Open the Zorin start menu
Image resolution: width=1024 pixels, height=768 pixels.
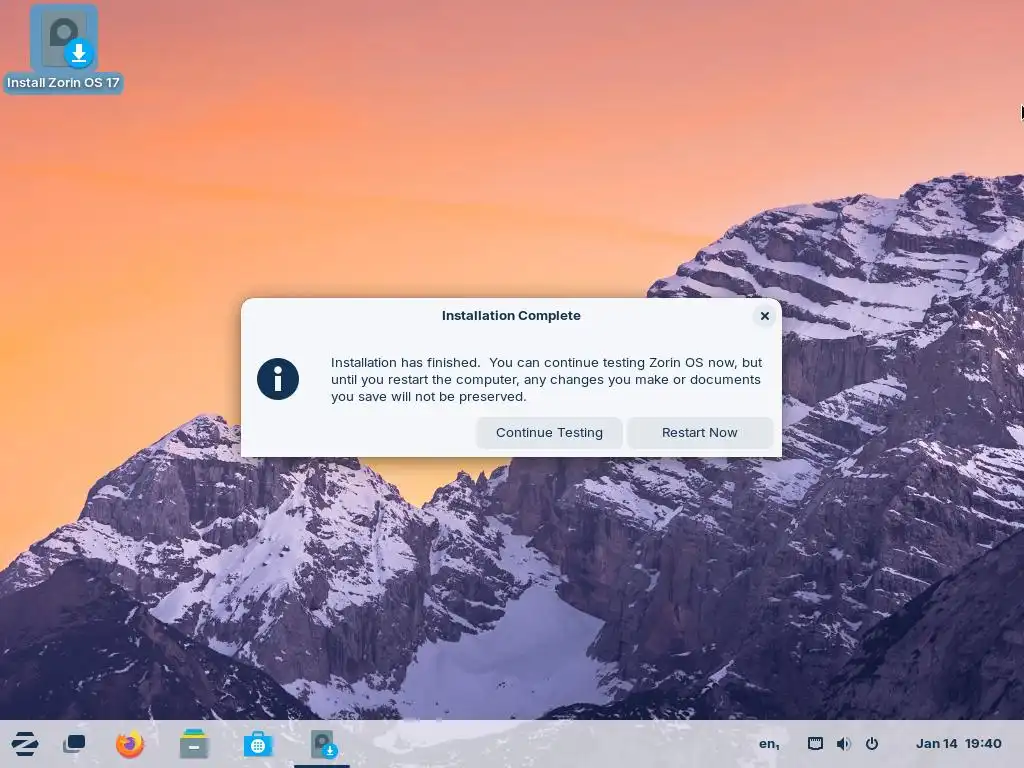pos(25,744)
